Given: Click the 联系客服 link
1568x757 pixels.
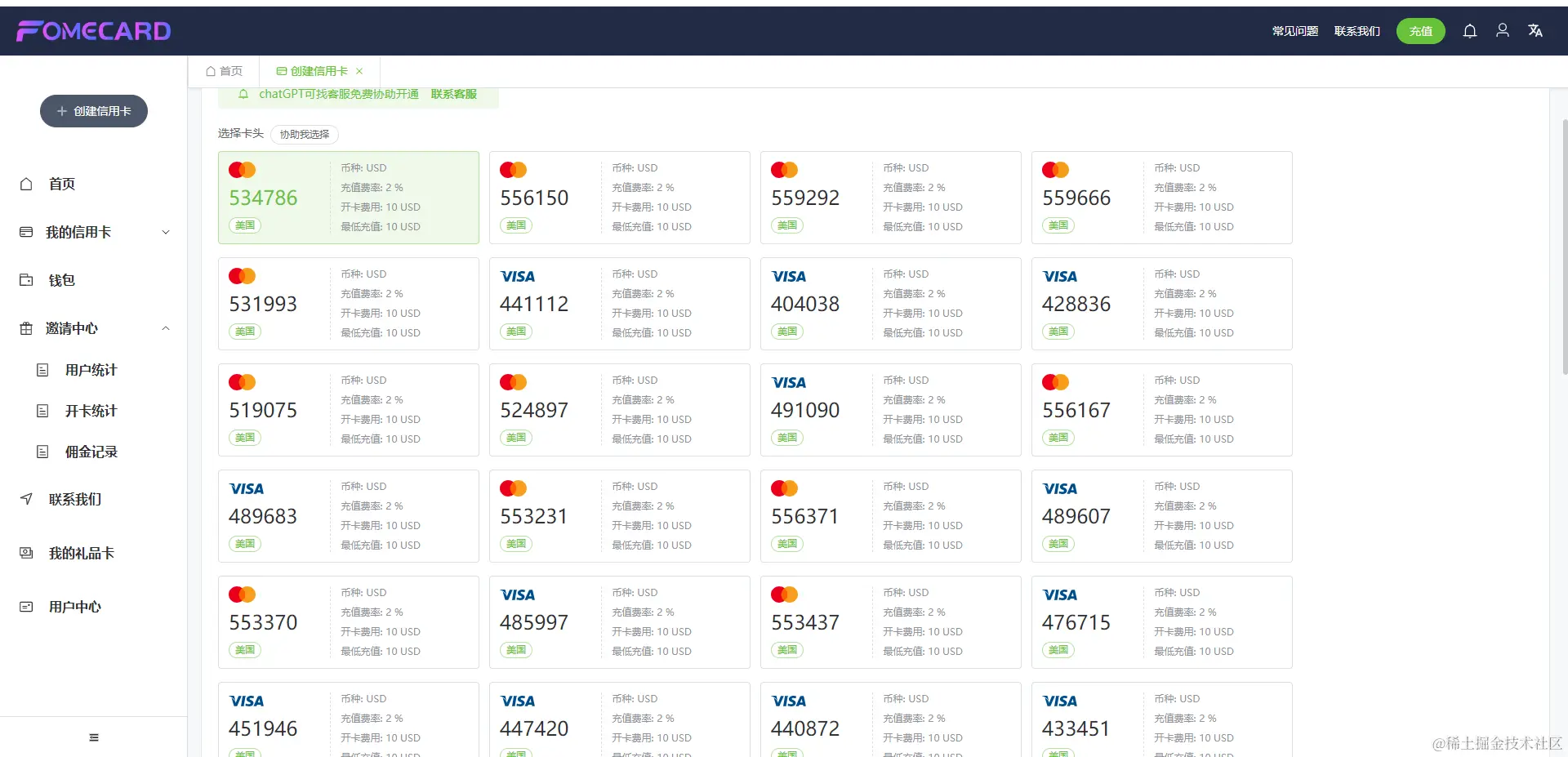Looking at the screenshot, I should point(454,94).
